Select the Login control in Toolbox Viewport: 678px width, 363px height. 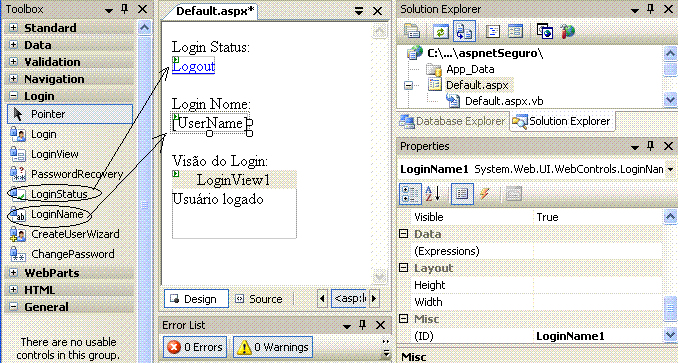coord(43,134)
